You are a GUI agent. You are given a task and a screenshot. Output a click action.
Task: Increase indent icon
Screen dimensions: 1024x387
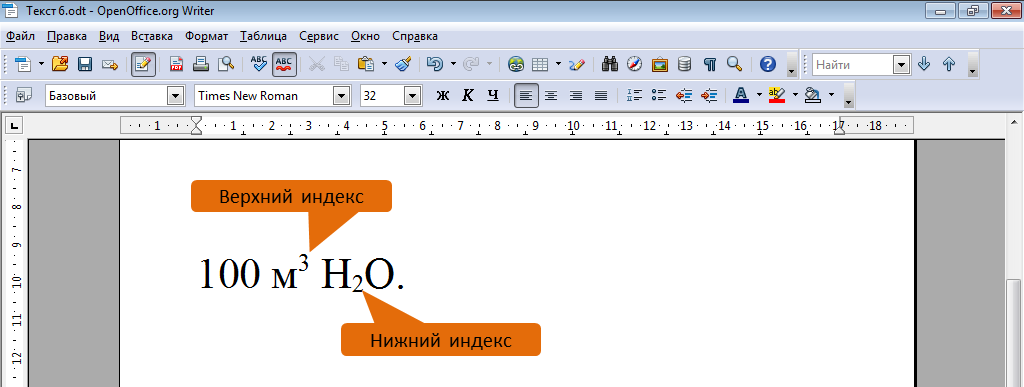[709, 96]
